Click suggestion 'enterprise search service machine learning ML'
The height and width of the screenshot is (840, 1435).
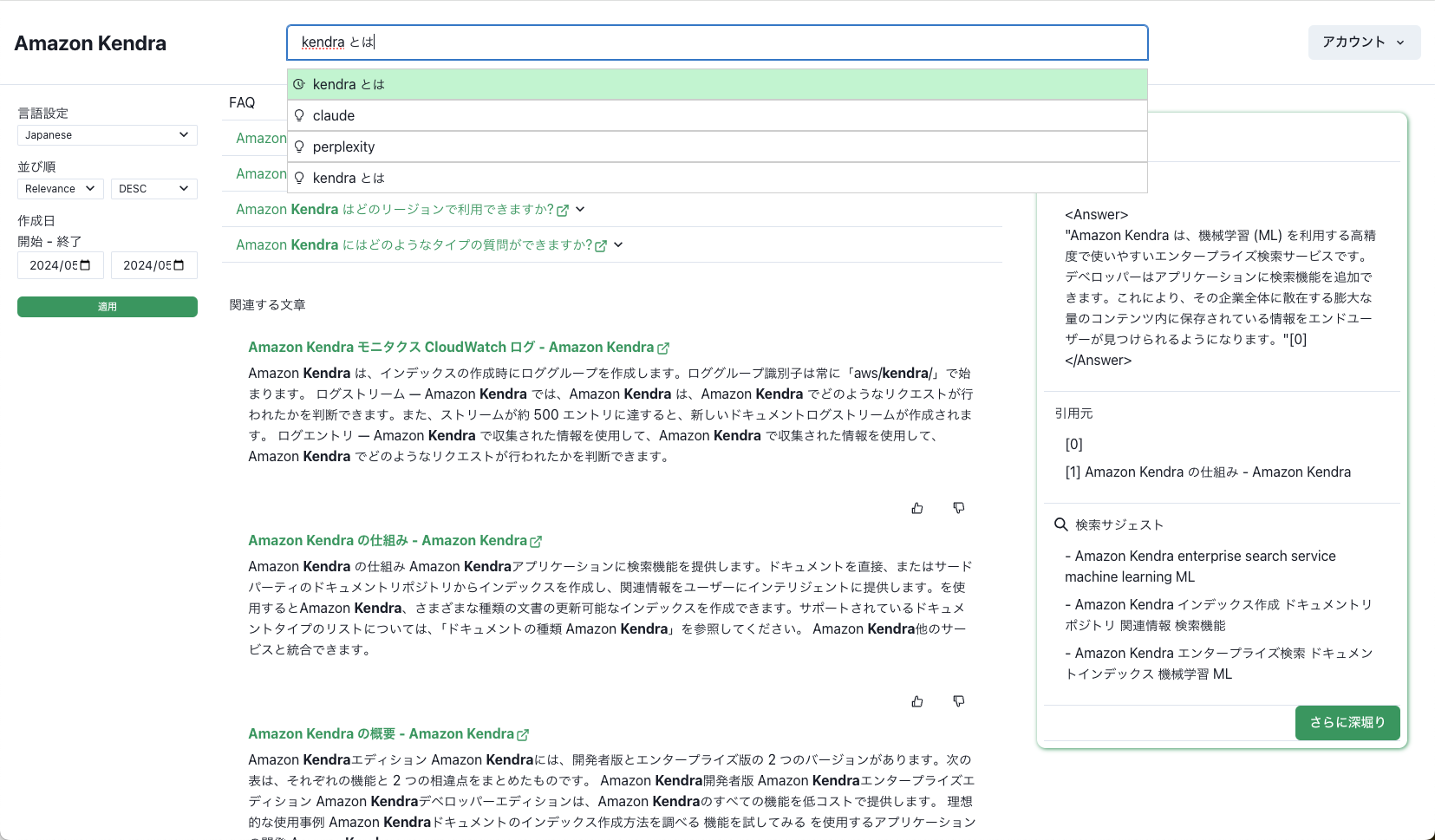[x=1200, y=566]
